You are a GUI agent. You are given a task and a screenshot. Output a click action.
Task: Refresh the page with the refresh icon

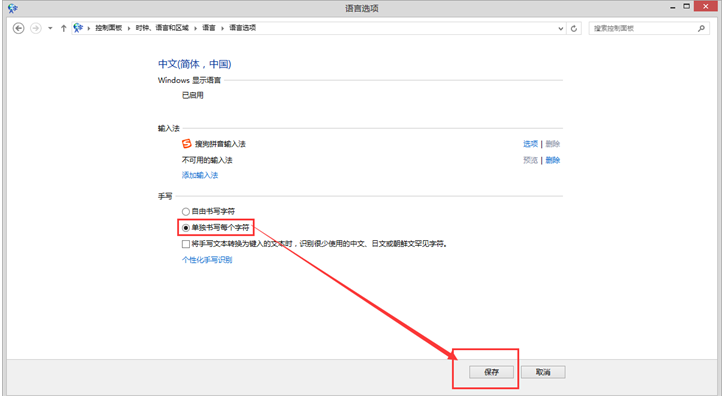point(574,28)
